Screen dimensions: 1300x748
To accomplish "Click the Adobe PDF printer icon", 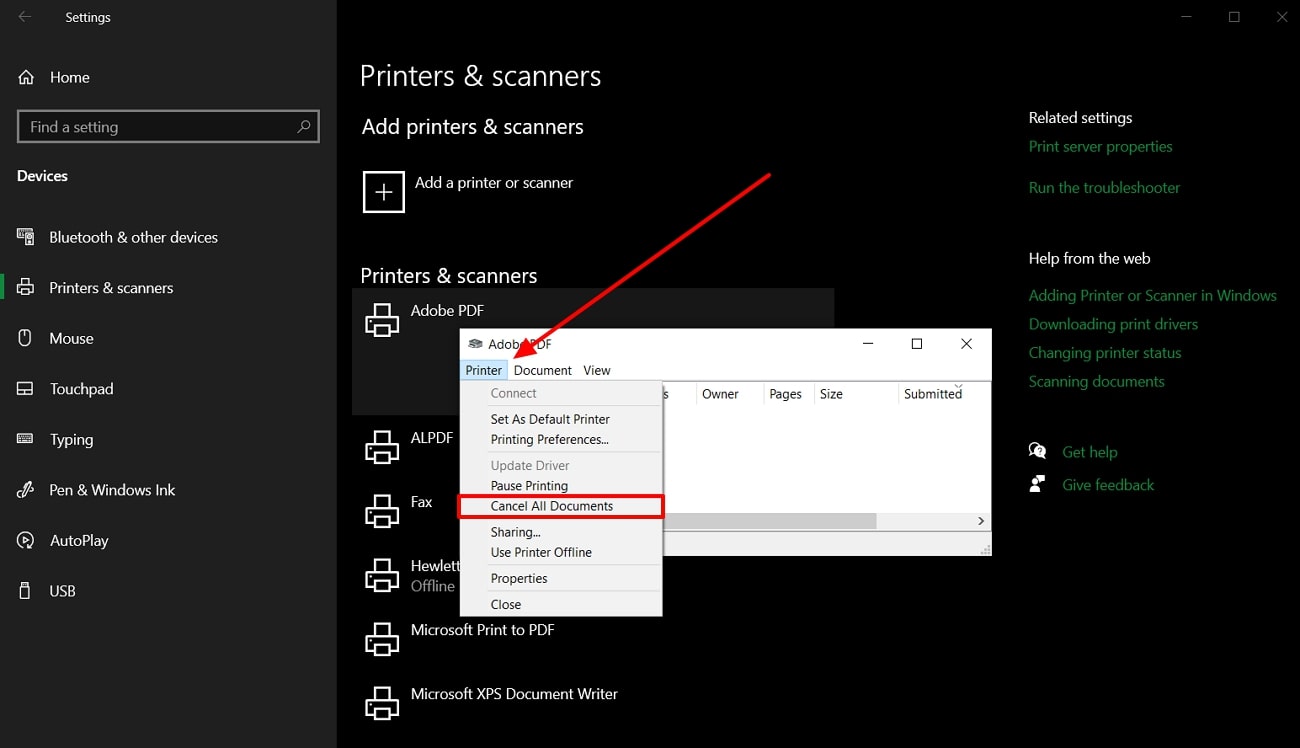I will coord(382,320).
